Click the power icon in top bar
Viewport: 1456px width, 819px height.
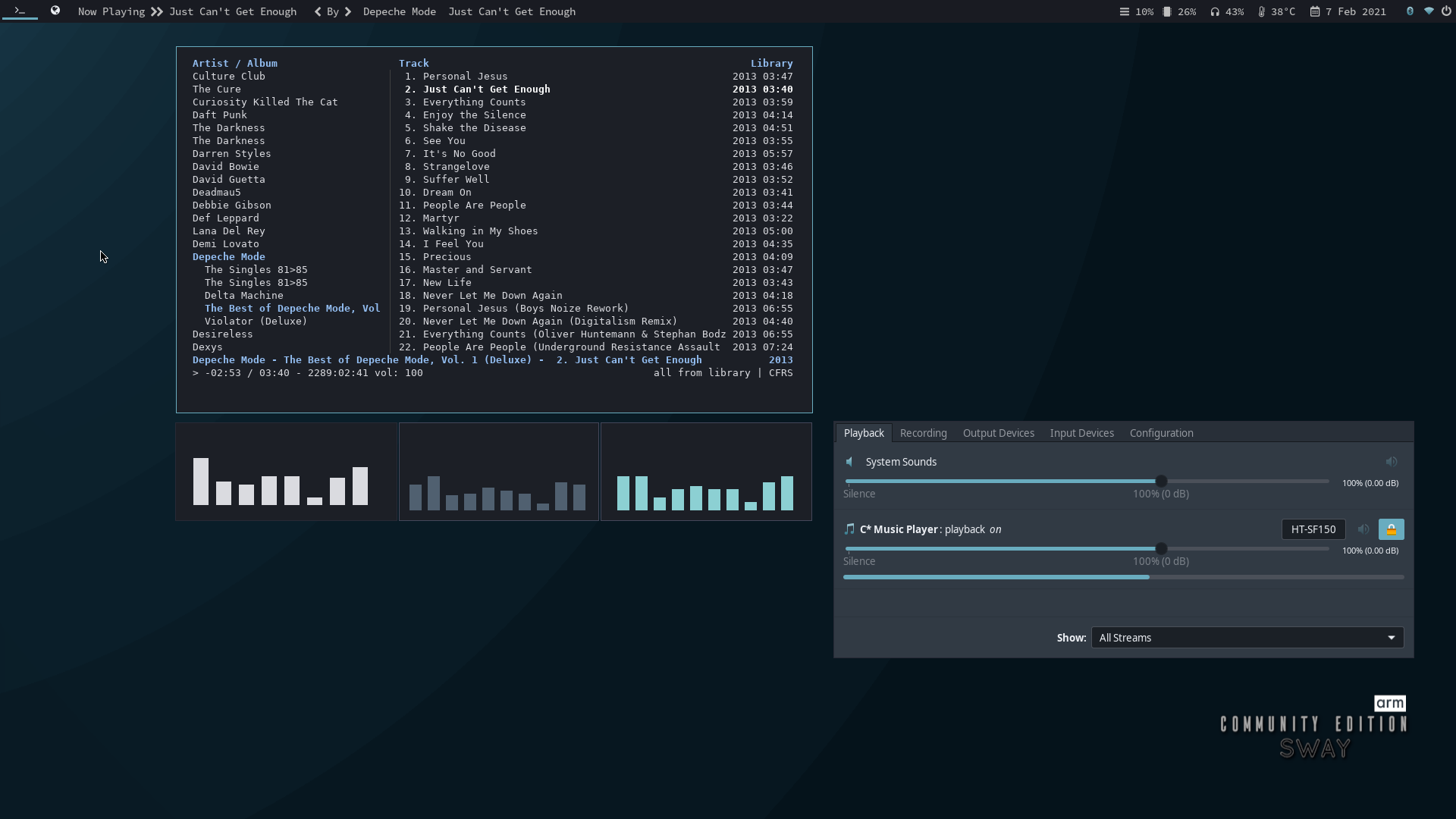coord(1447,11)
